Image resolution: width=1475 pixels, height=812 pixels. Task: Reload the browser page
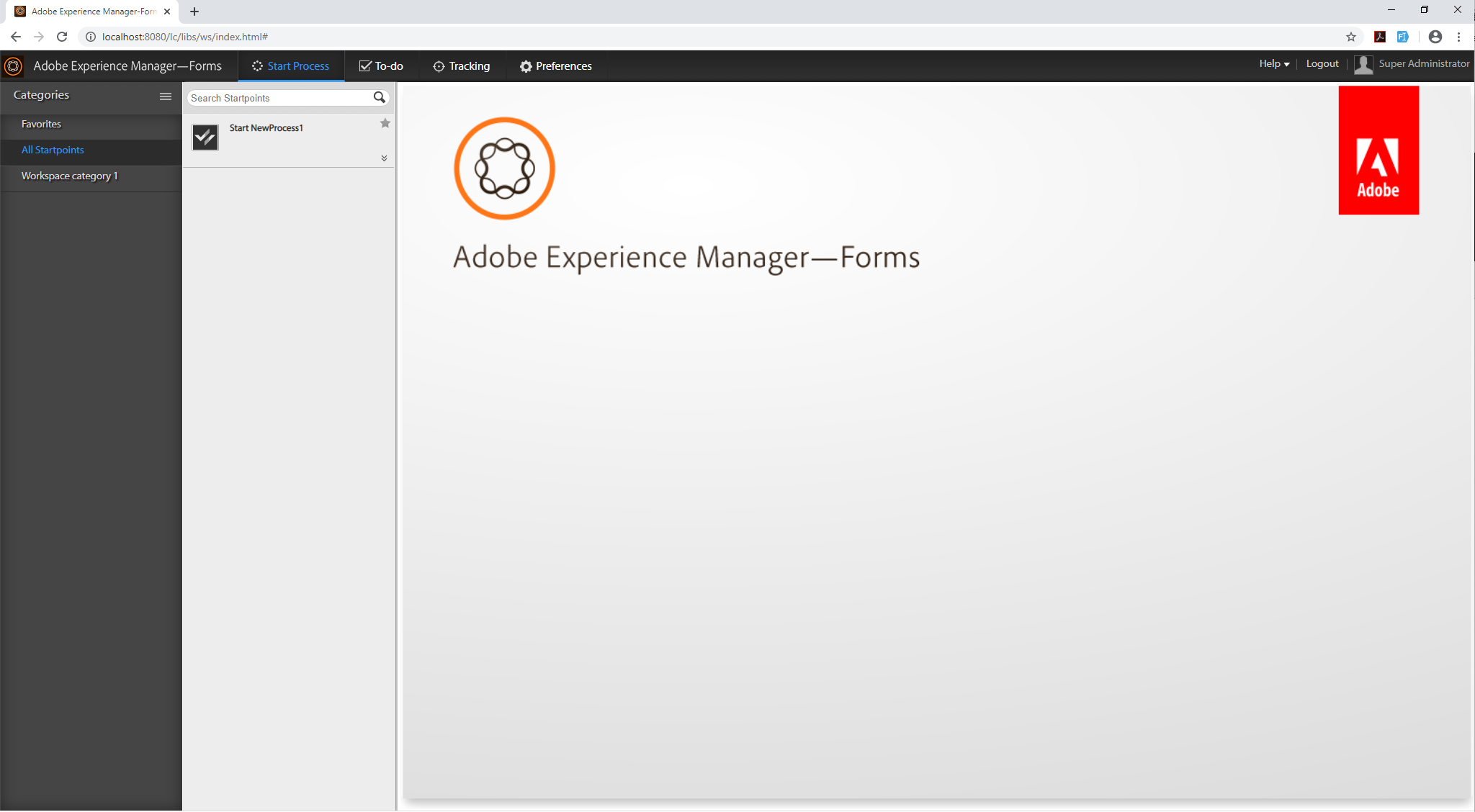[62, 37]
